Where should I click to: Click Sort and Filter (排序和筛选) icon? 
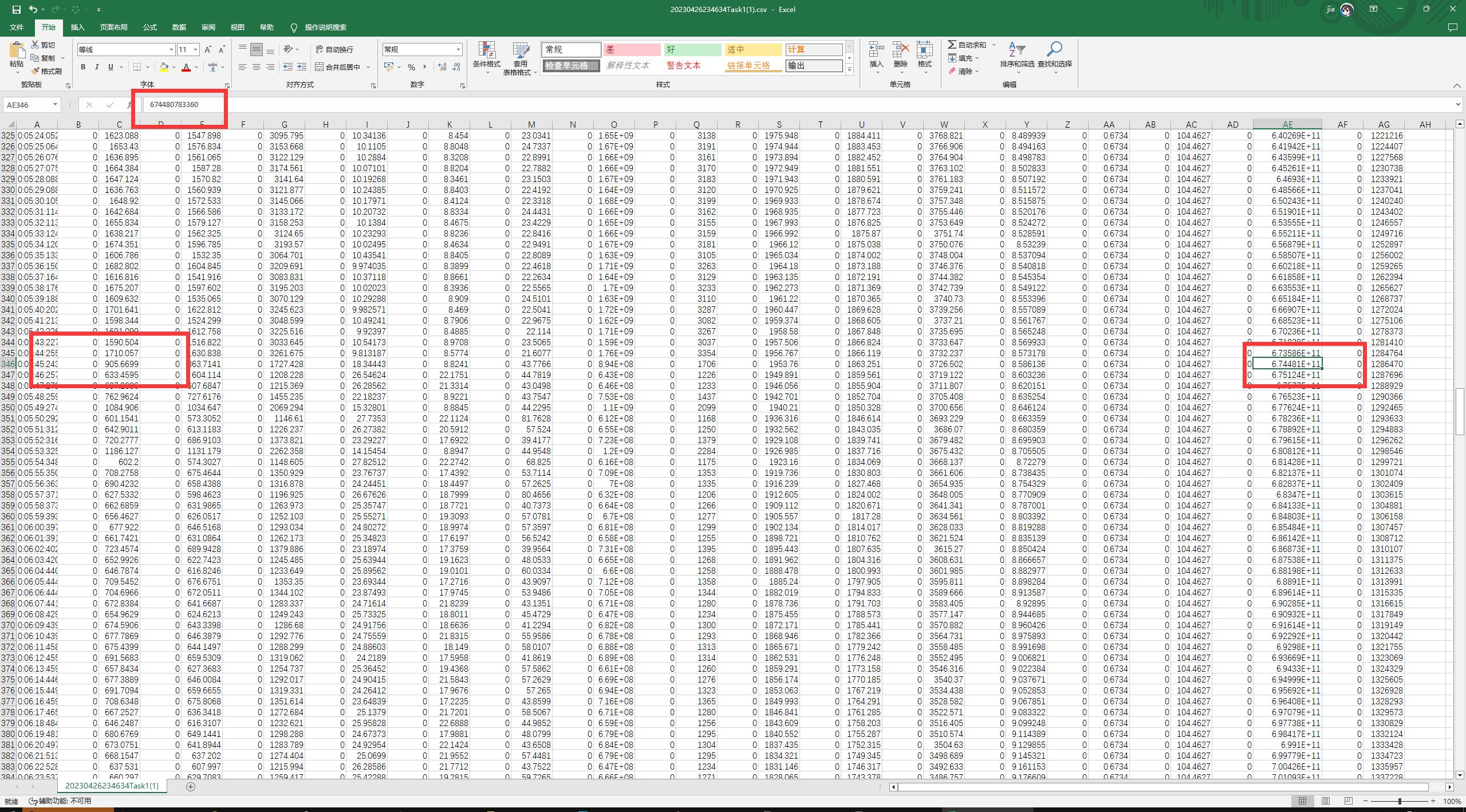click(1016, 50)
